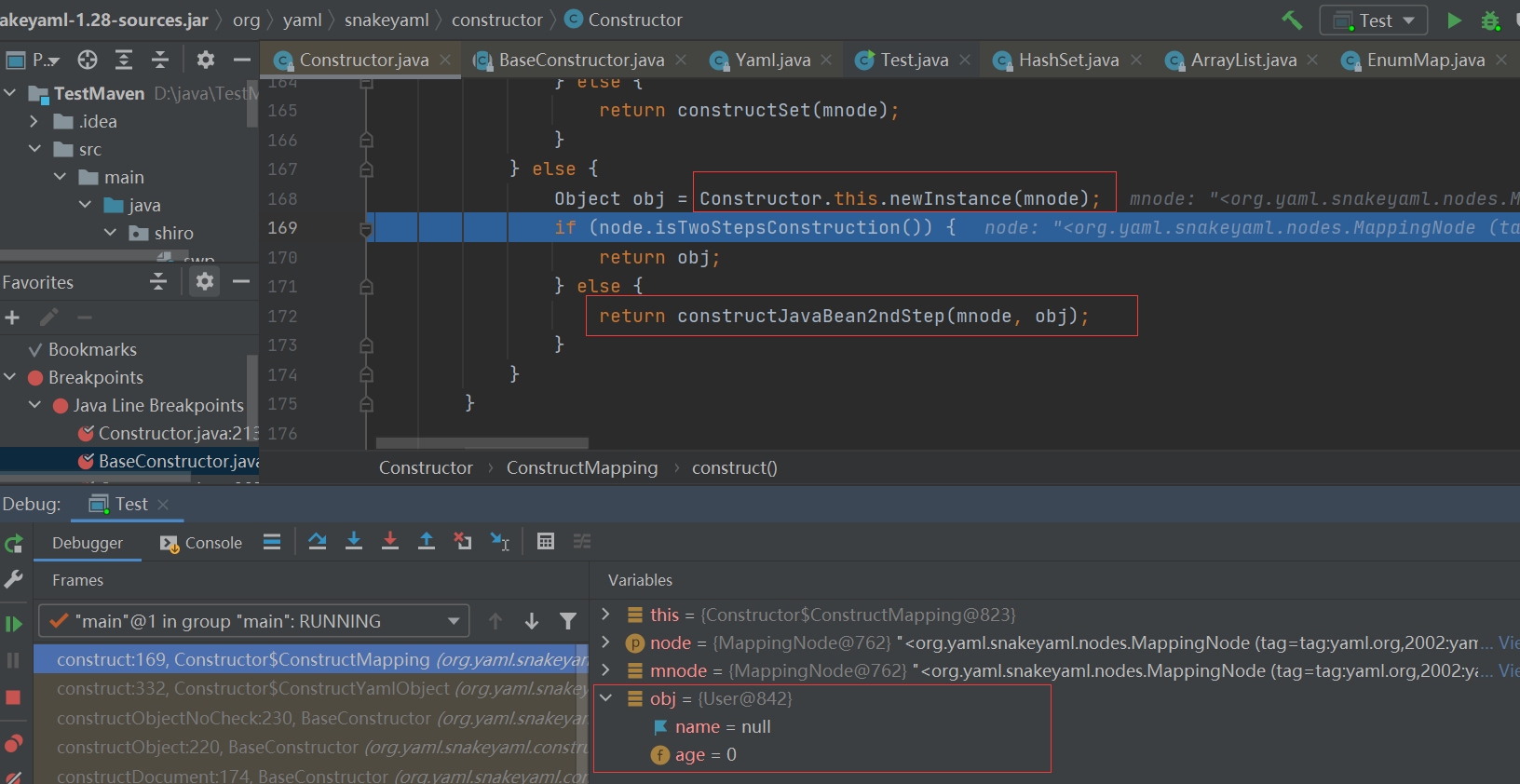The width and height of the screenshot is (1520, 784).
Task: Toggle fold marker at line 169
Action: point(366,228)
